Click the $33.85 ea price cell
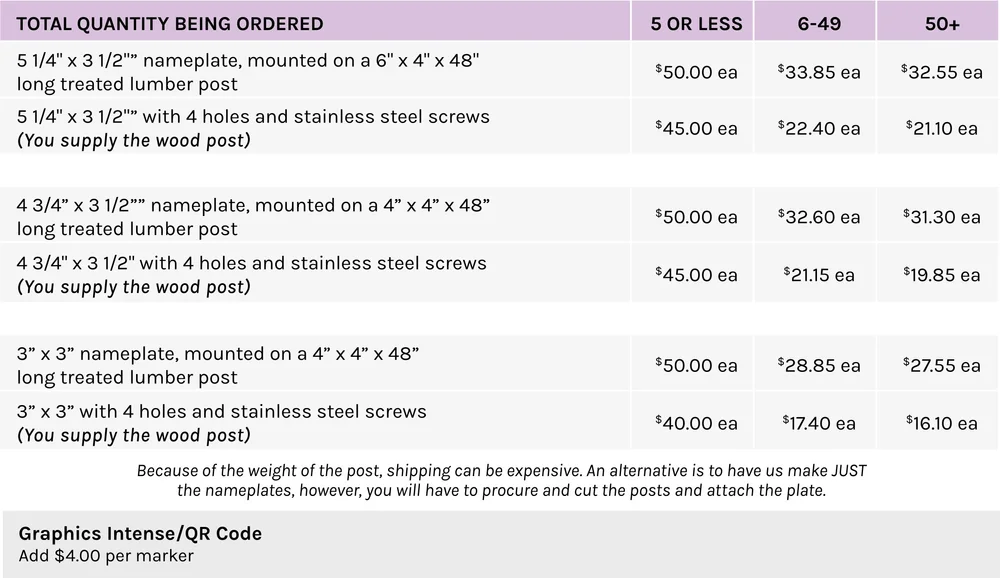The height and width of the screenshot is (578, 1000). tap(819, 71)
